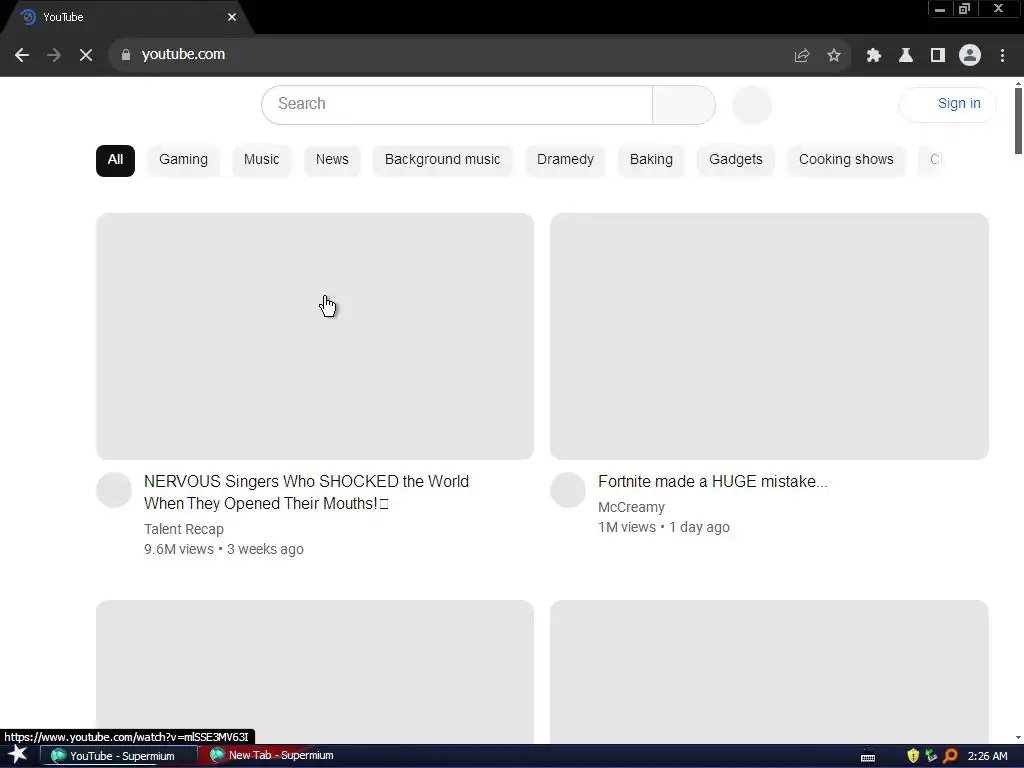The height and width of the screenshot is (768, 1024).
Task: Click the search submit button
Action: (x=684, y=104)
